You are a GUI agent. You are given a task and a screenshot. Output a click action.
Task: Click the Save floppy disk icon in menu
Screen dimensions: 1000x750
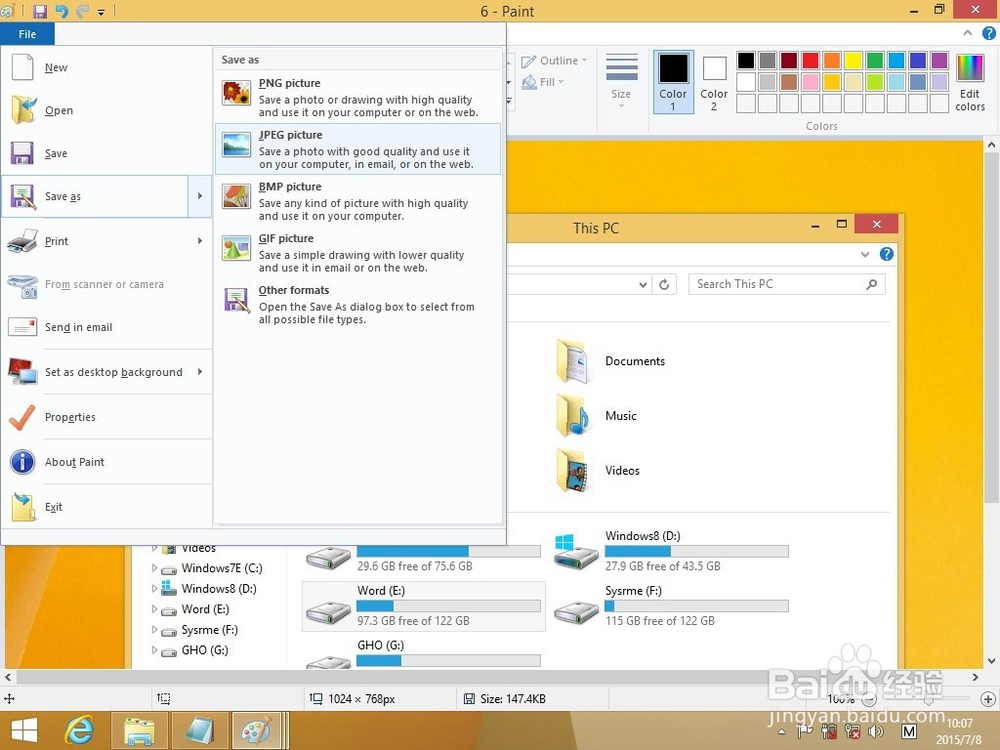tap(22, 154)
